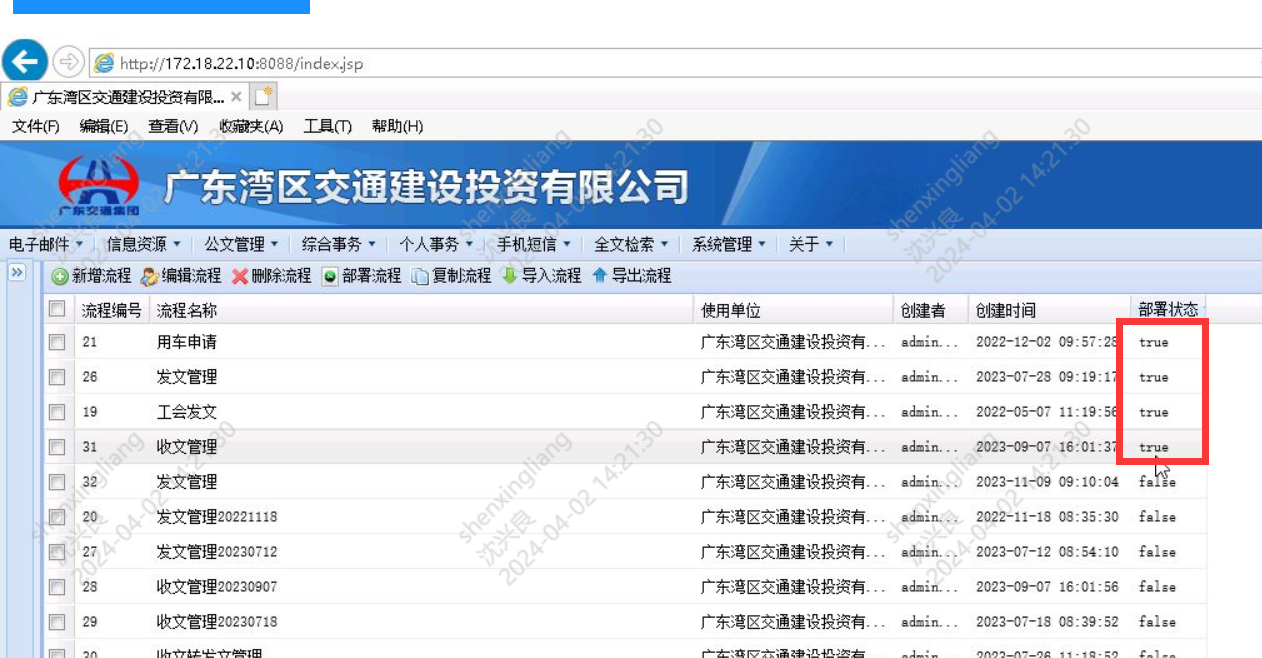This screenshot has height=658, width=1262.
Task: Select the 发文管理20221118 process name cell
Action: (x=217, y=517)
